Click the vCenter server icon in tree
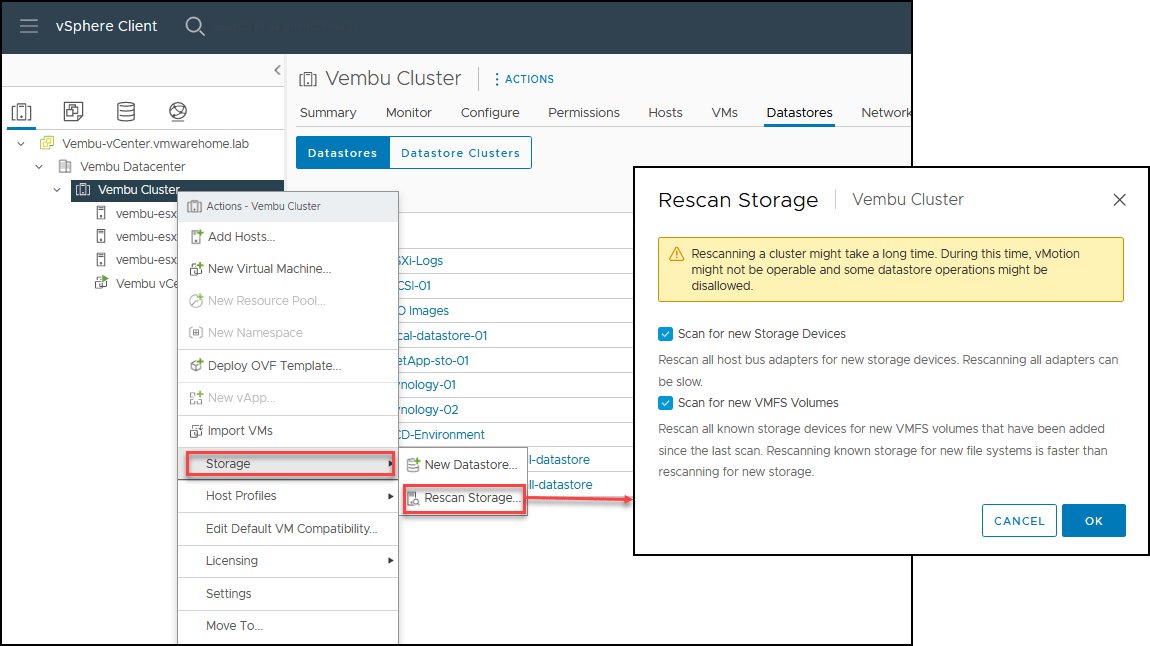 point(47,143)
